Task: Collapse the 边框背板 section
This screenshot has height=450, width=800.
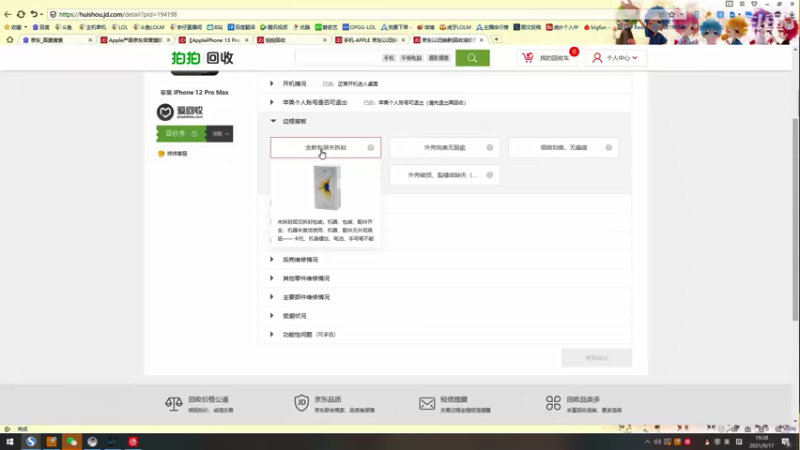Action: 273,121
